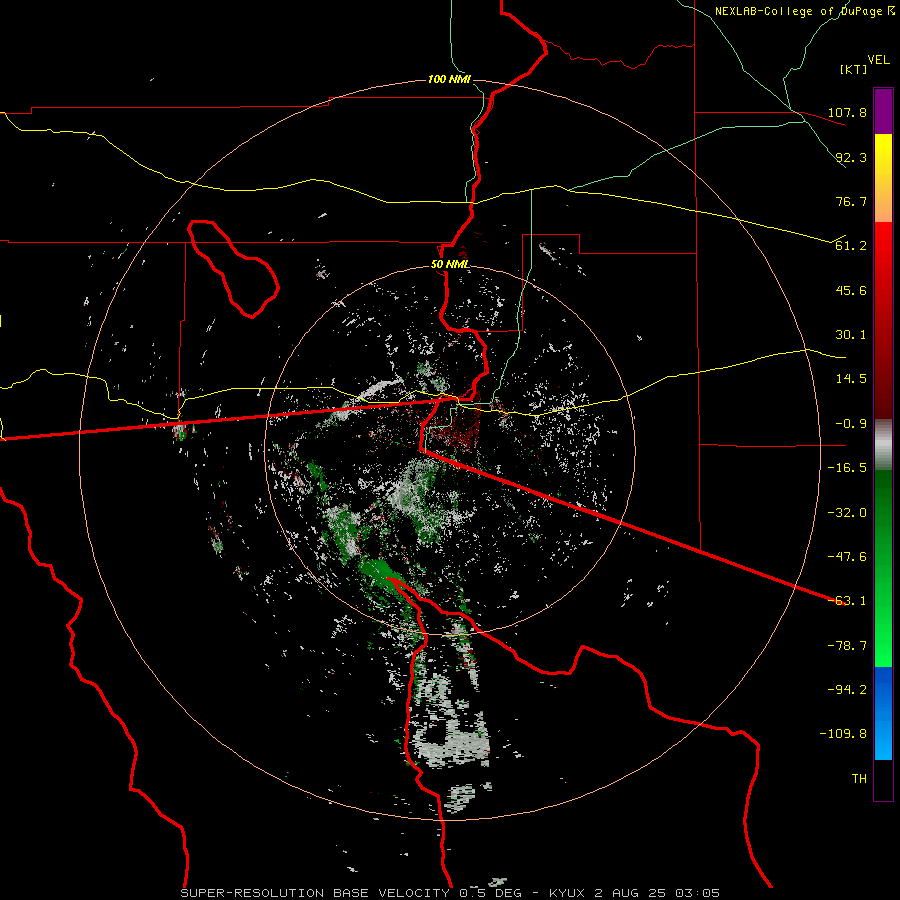Select the -16.5 velocity scale value
This screenshot has height=900, width=900.
click(847, 468)
